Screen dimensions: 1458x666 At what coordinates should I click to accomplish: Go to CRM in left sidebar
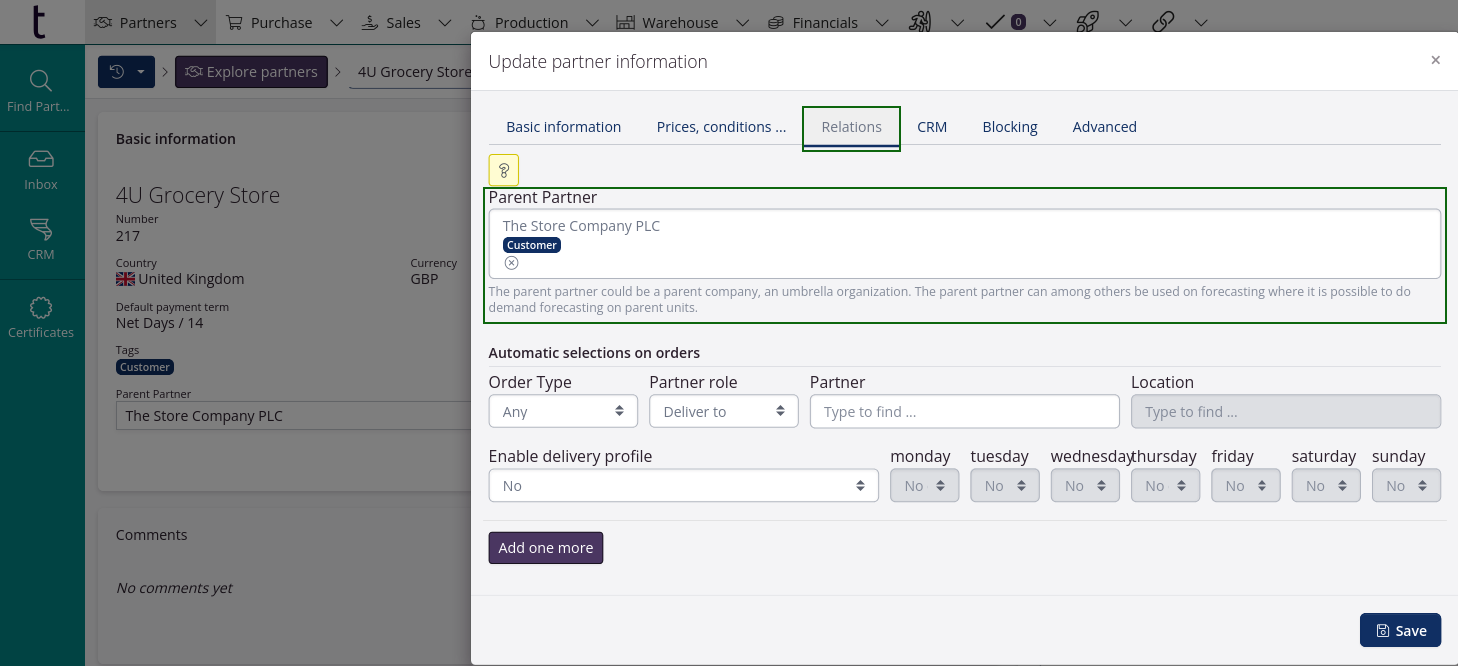[41, 239]
